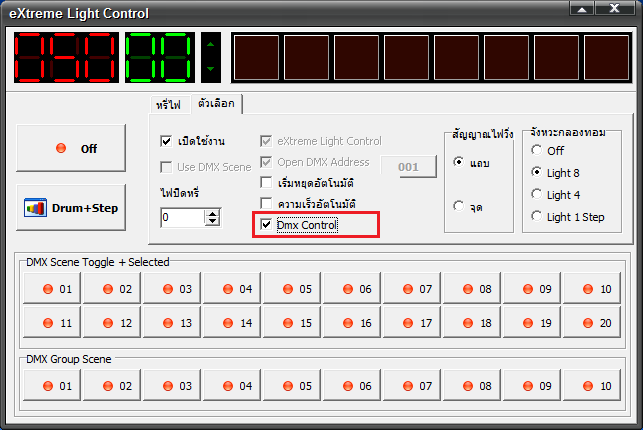Activate DMX Group Scene 07
The width and height of the screenshot is (643, 430).
pos(412,385)
